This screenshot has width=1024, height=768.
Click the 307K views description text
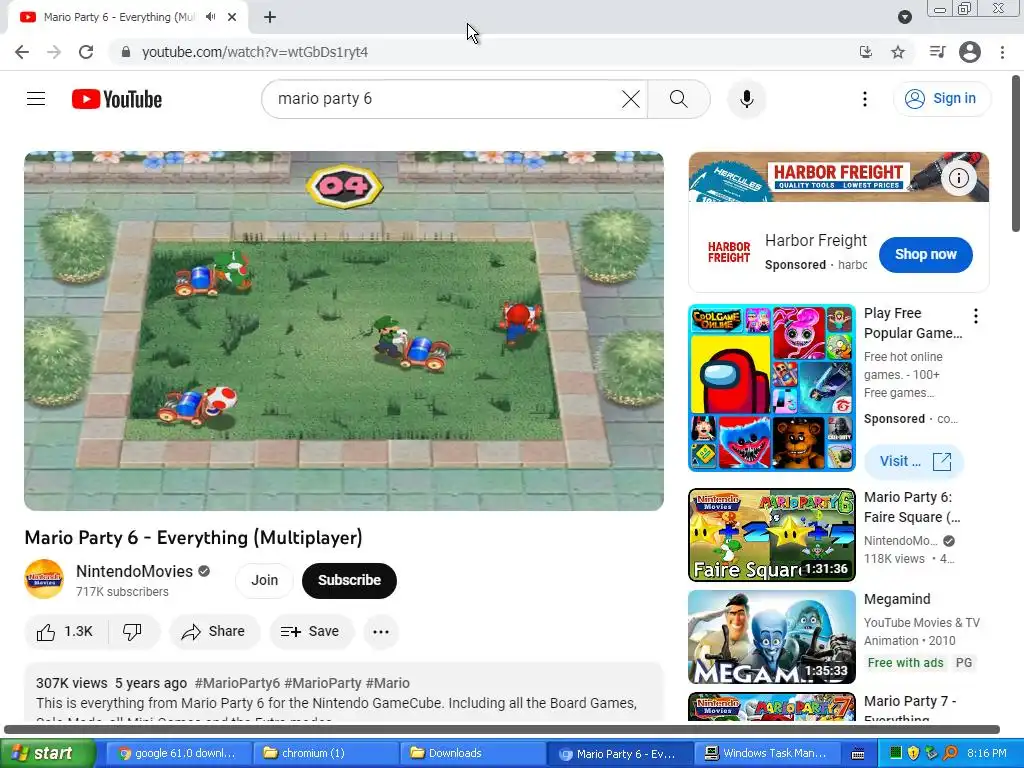[72, 683]
